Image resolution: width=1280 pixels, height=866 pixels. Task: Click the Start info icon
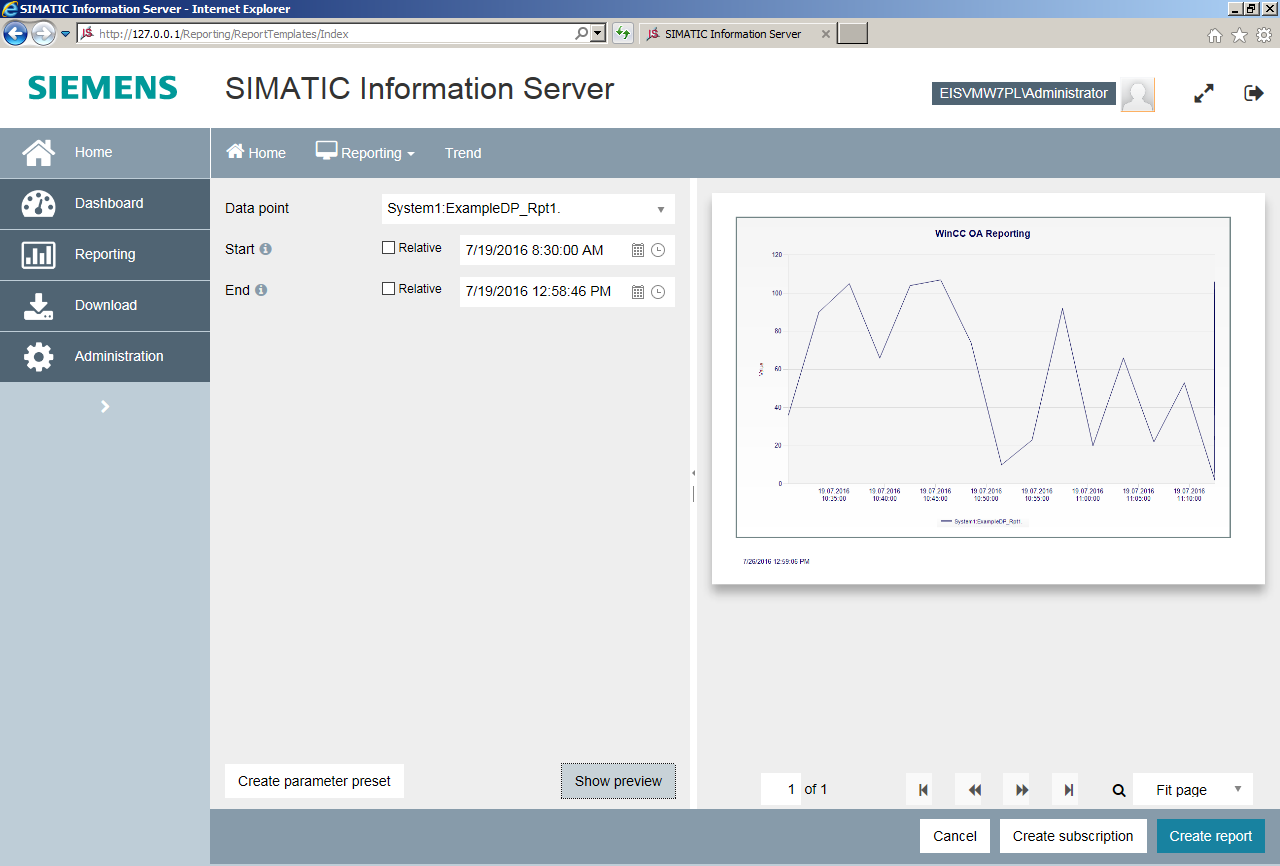point(266,249)
